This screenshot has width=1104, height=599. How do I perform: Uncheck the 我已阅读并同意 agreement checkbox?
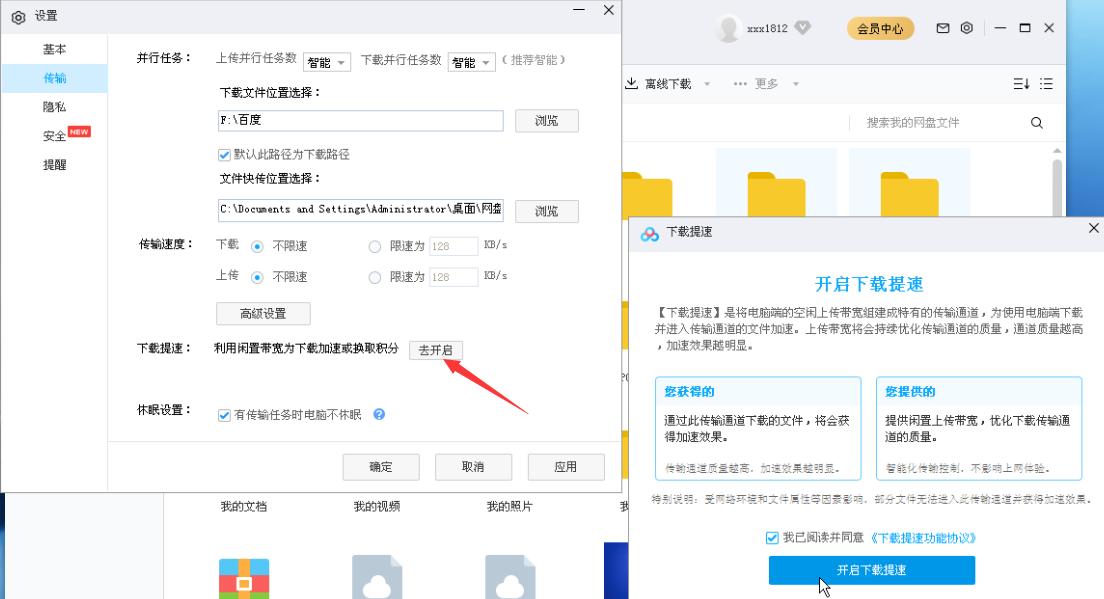point(774,536)
